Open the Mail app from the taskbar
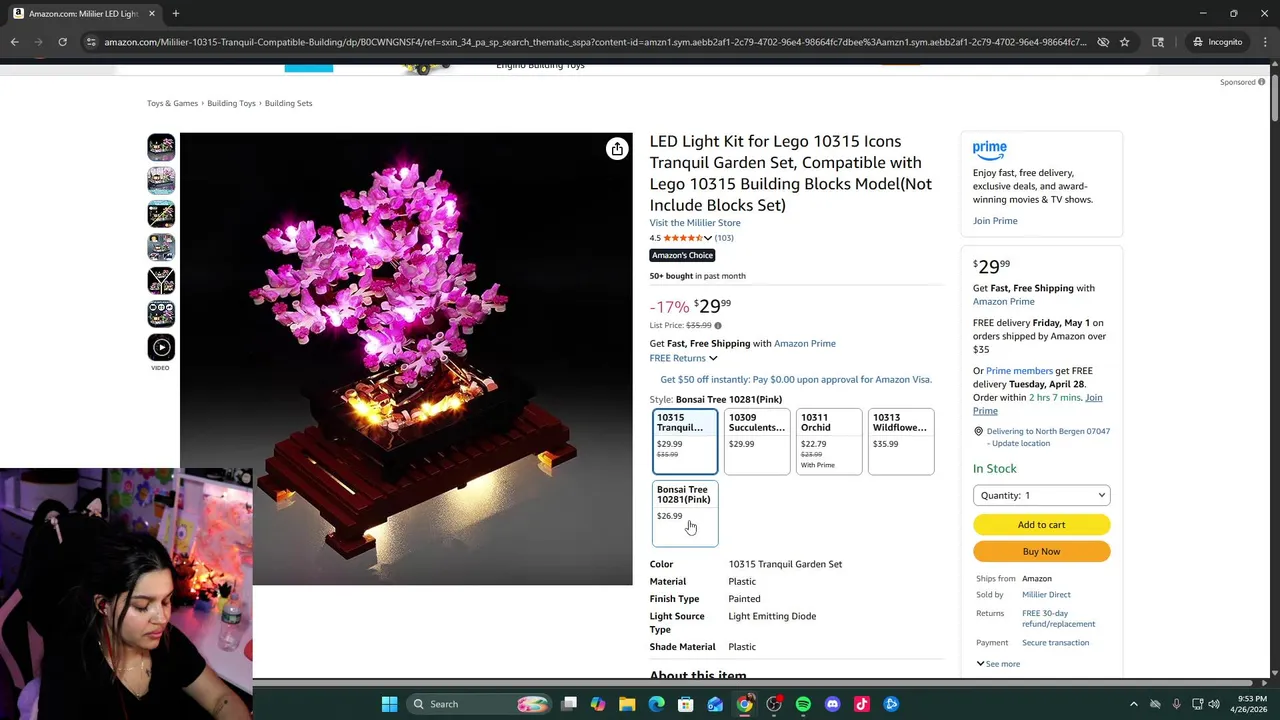1280x720 pixels. pos(715,704)
